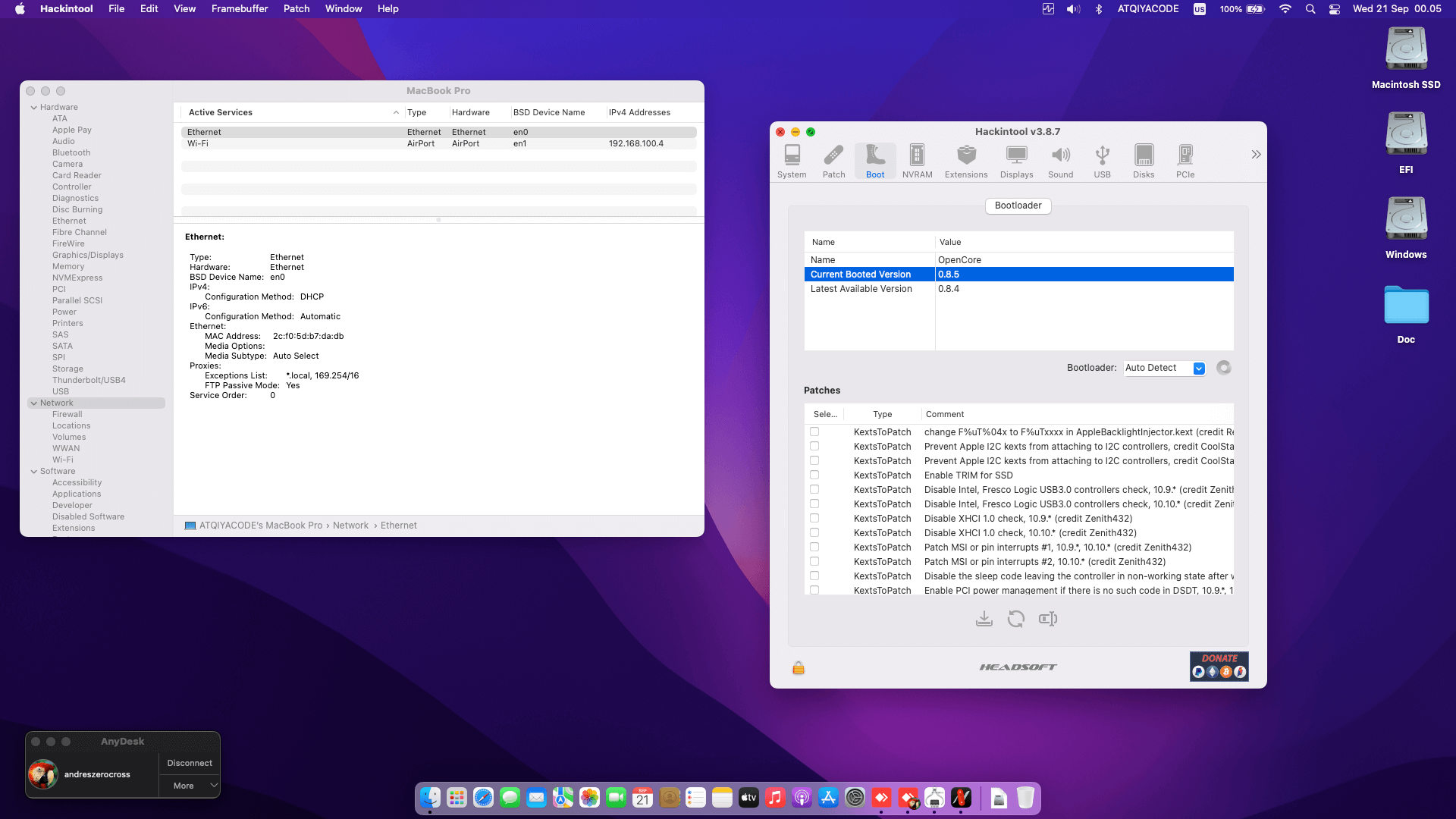
Task: Click the Donate image in Hackintool
Action: 1219,667
